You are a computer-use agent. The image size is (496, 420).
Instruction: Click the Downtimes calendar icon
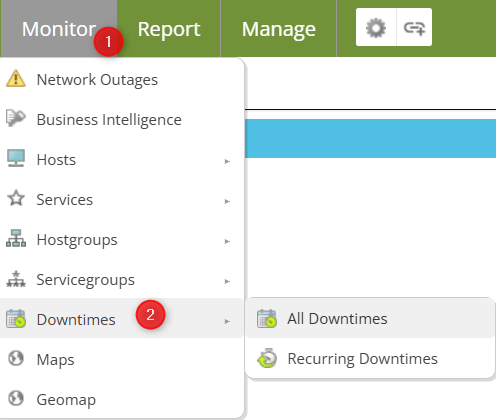pos(16,319)
